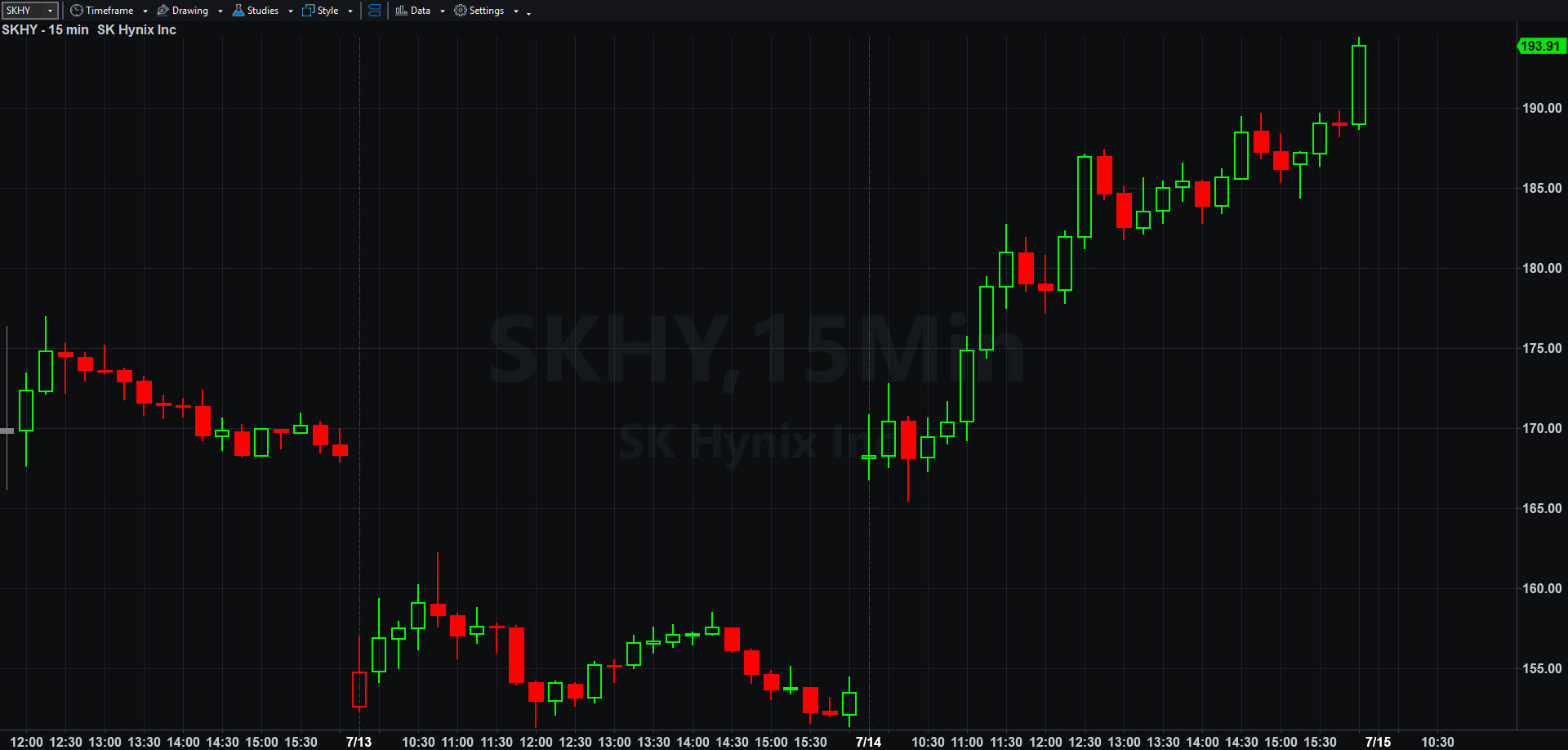The width and height of the screenshot is (1568, 750).
Task: Click the 180.00 price axis label
Action: (x=1542, y=268)
